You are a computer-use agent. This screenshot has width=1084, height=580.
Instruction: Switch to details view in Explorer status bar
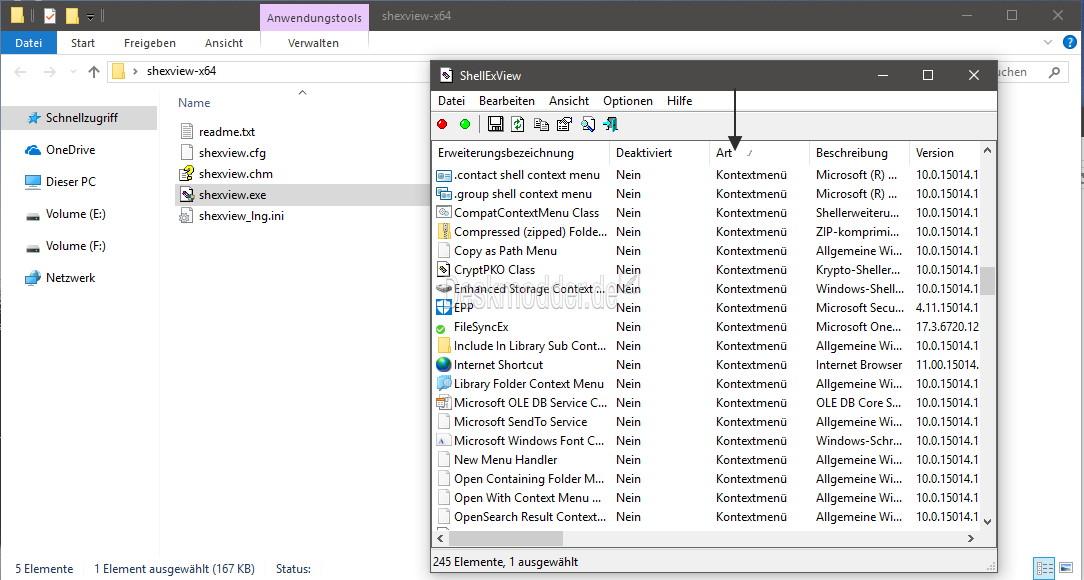(1043, 569)
